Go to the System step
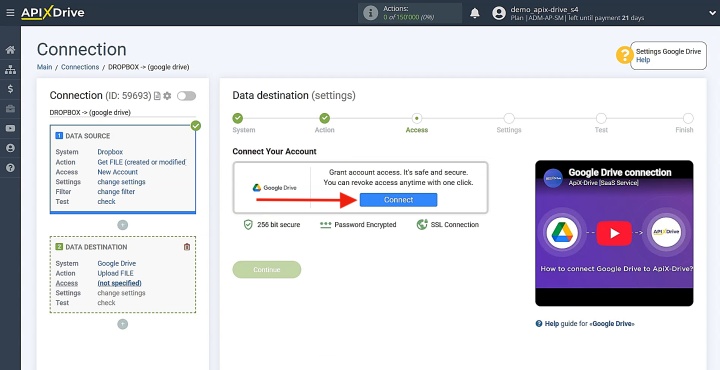The height and width of the screenshot is (370, 720). tap(238, 118)
